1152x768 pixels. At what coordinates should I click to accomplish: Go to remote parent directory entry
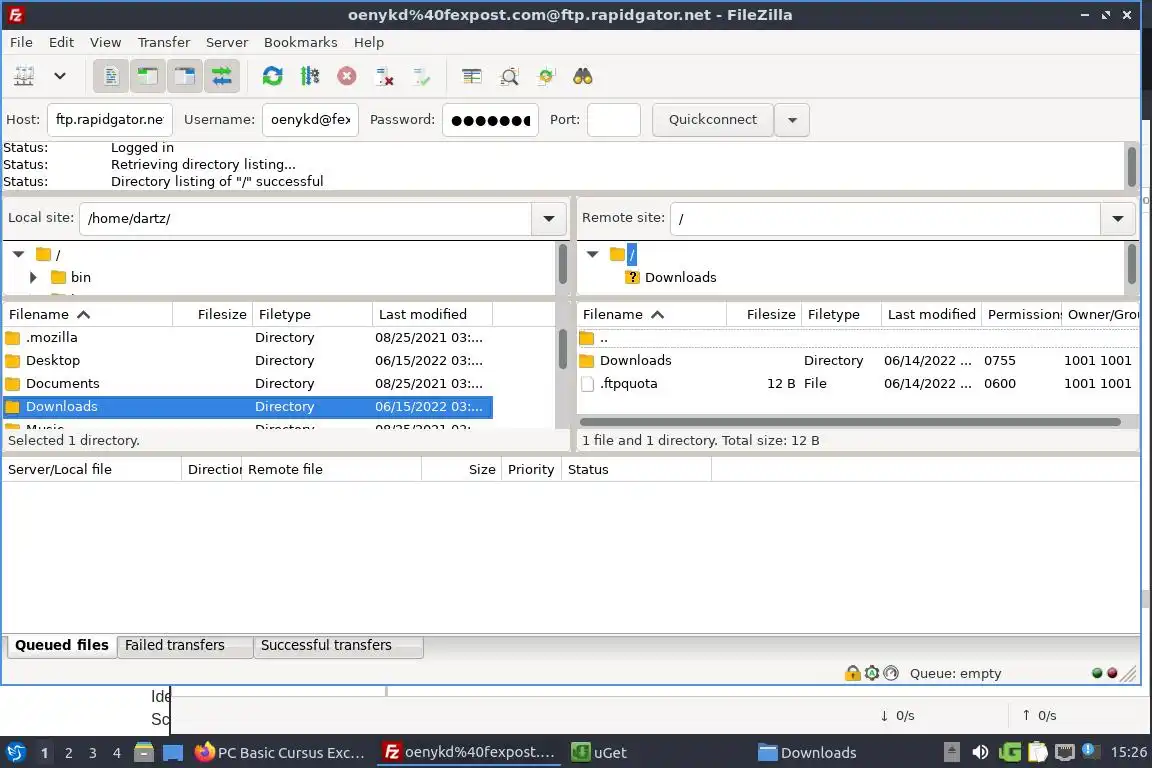point(857,338)
